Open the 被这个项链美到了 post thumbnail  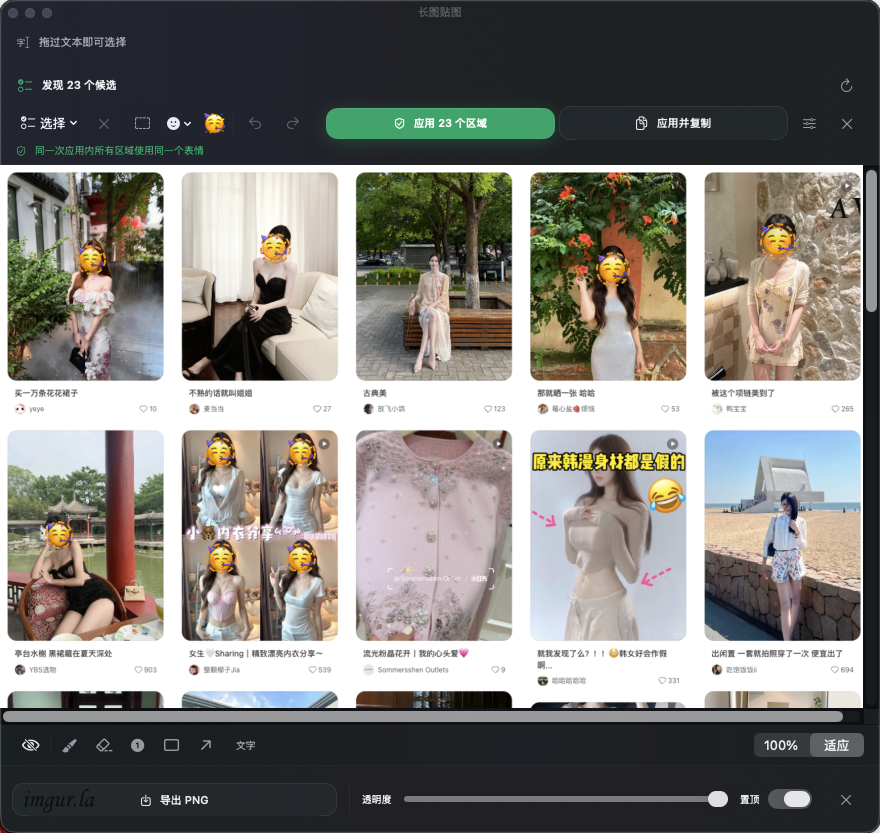[782, 276]
